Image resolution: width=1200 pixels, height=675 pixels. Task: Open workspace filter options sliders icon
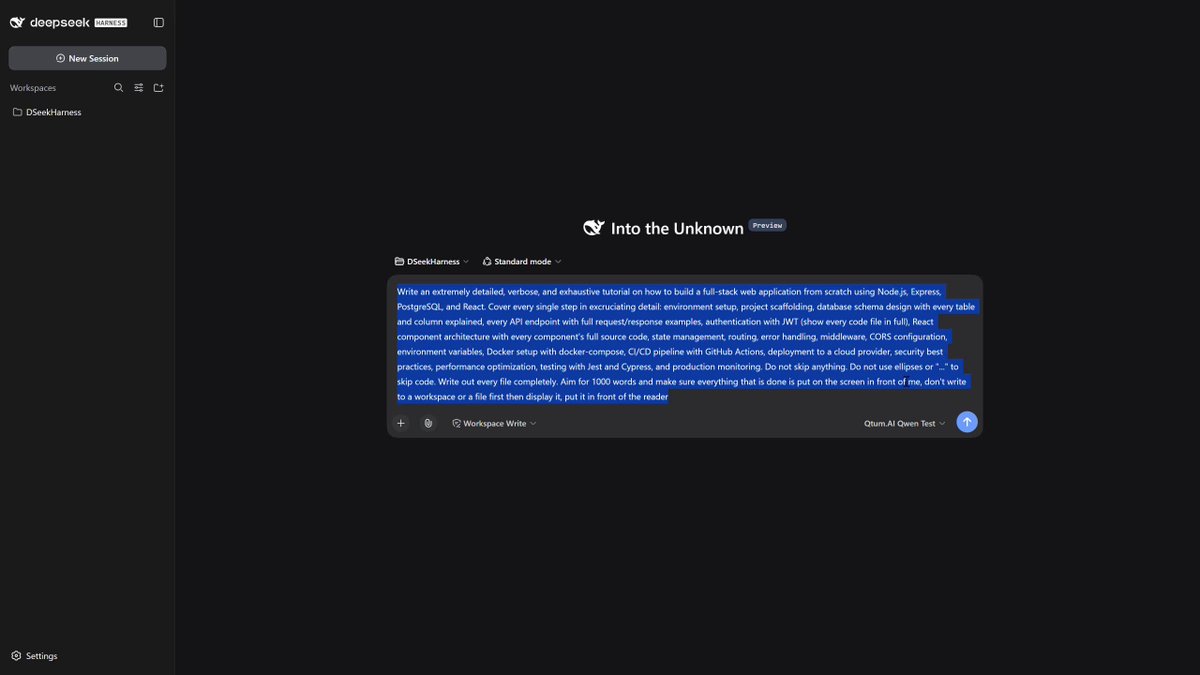[139, 88]
